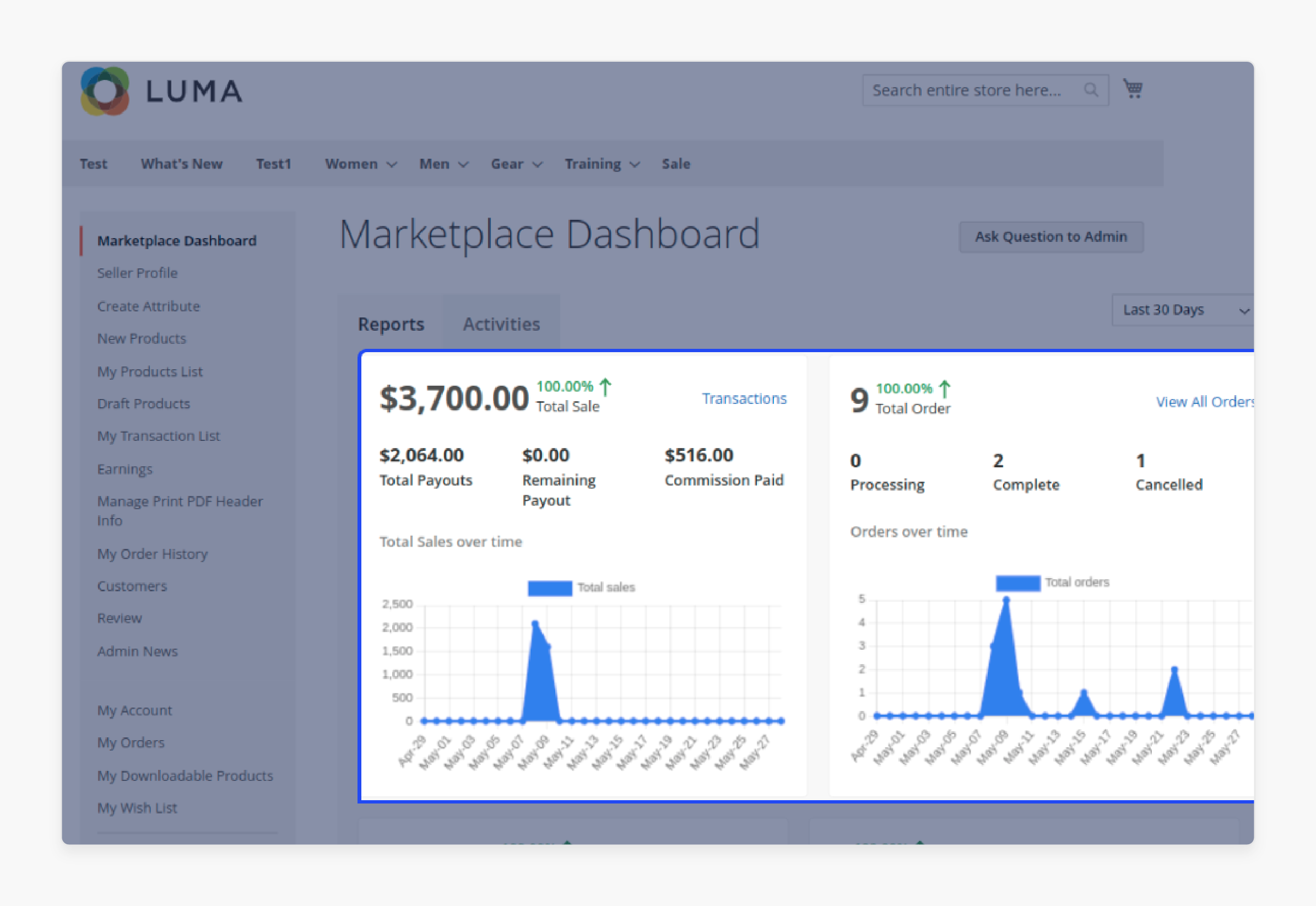The image size is (1316, 906).
Task: Open the shopping cart icon
Action: tap(1133, 89)
